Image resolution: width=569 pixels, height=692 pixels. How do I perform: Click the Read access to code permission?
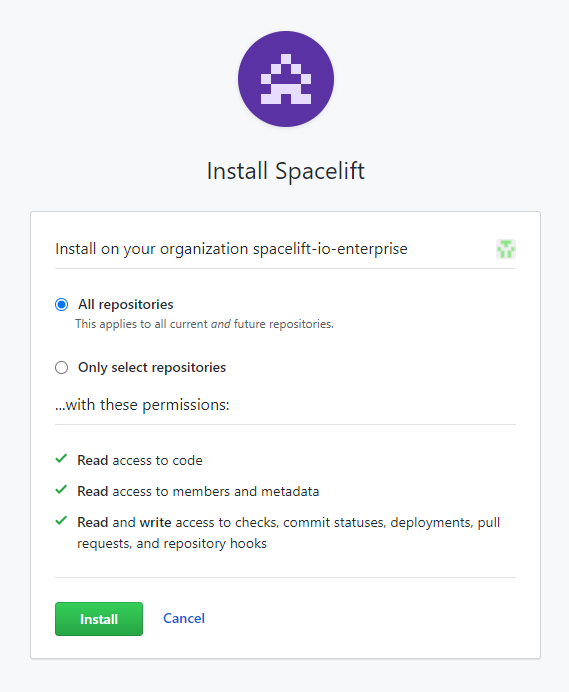tap(140, 460)
